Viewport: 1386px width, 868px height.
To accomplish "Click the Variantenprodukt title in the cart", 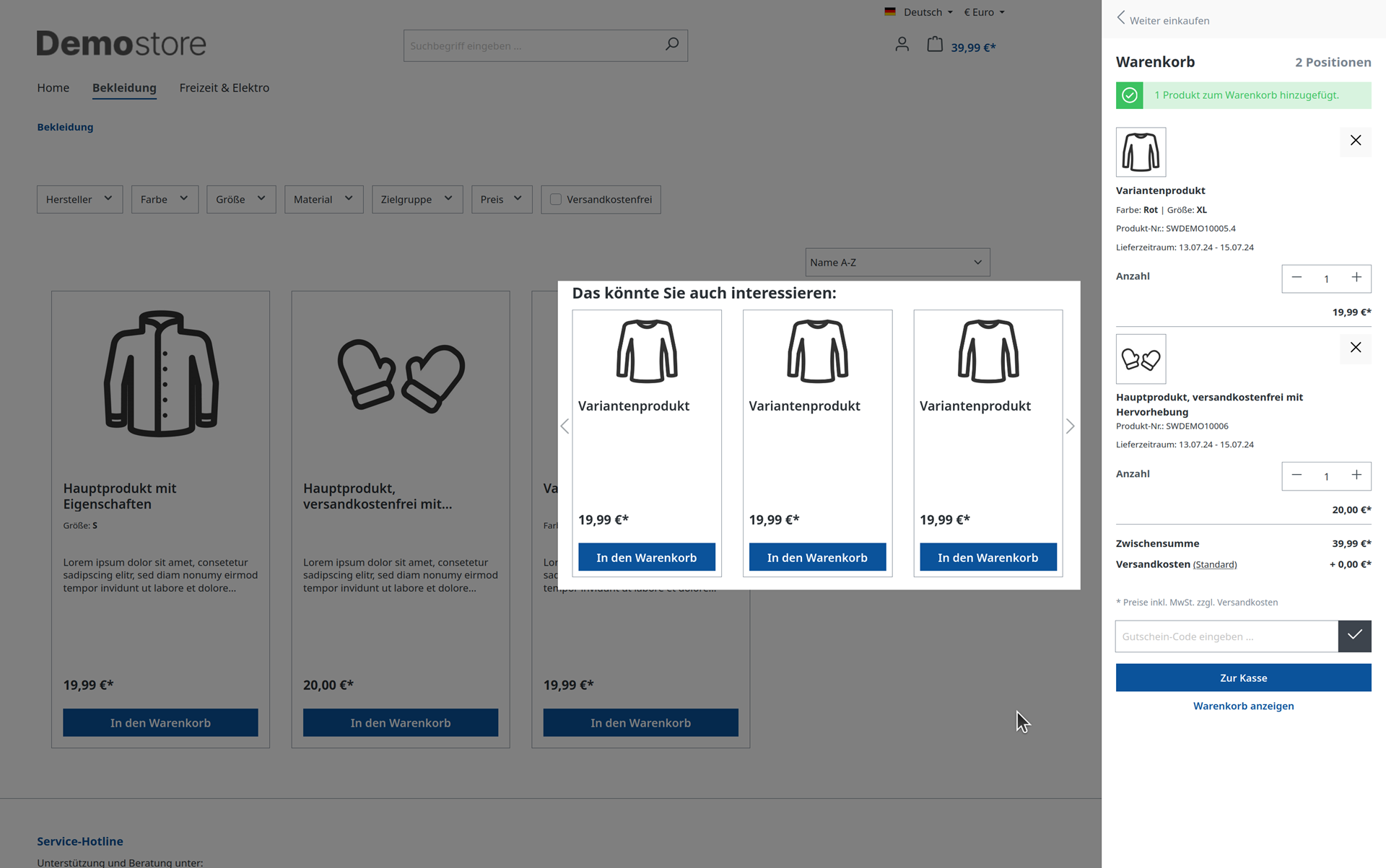I will click(x=1160, y=190).
